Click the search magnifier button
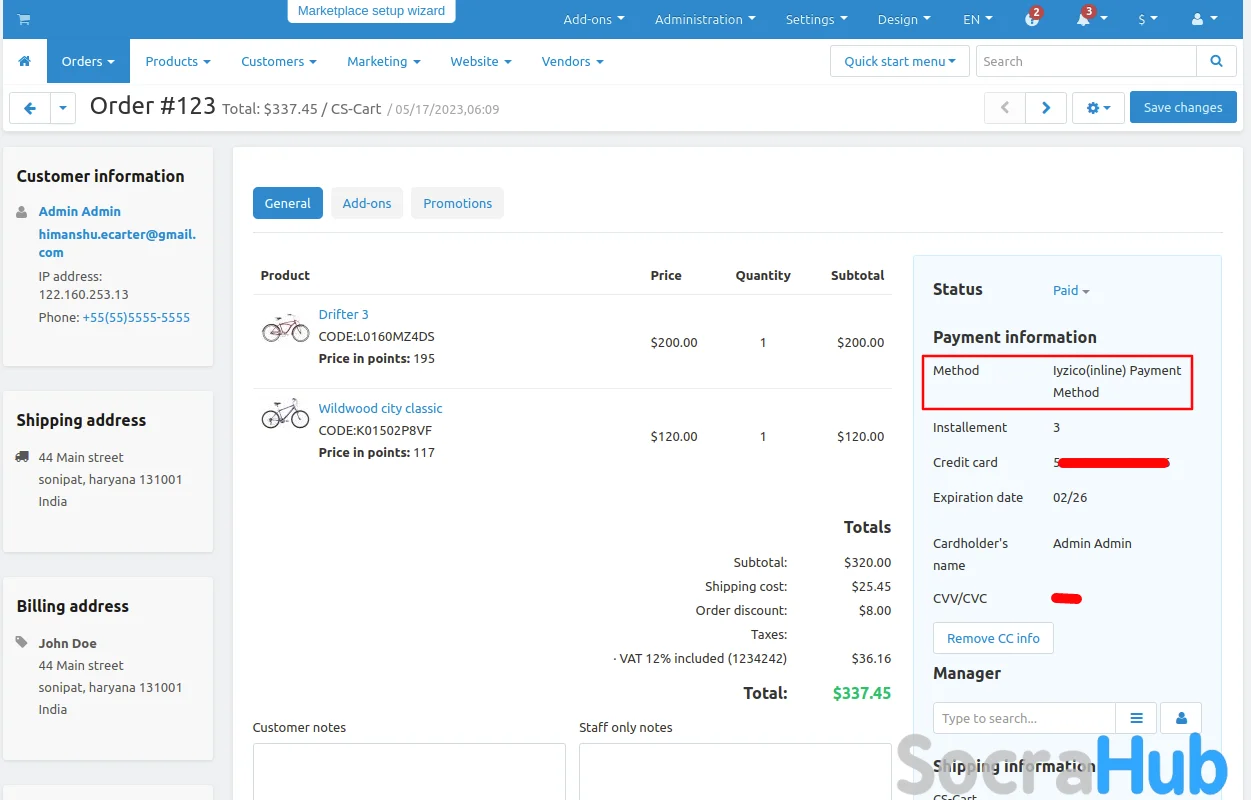The image size is (1251, 800). (x=1216, y=61)
